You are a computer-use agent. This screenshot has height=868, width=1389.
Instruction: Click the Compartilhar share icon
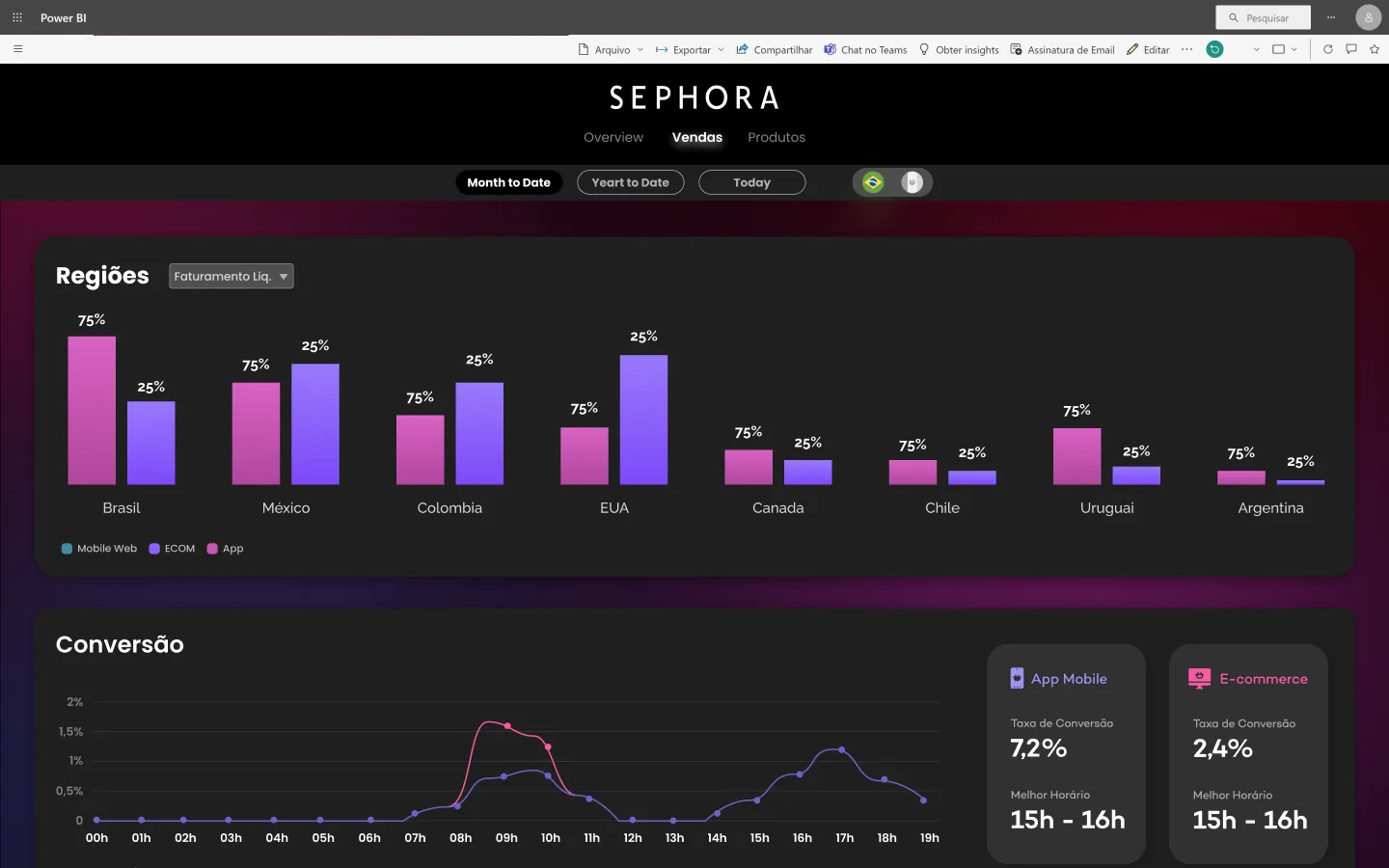pos(742,49)
